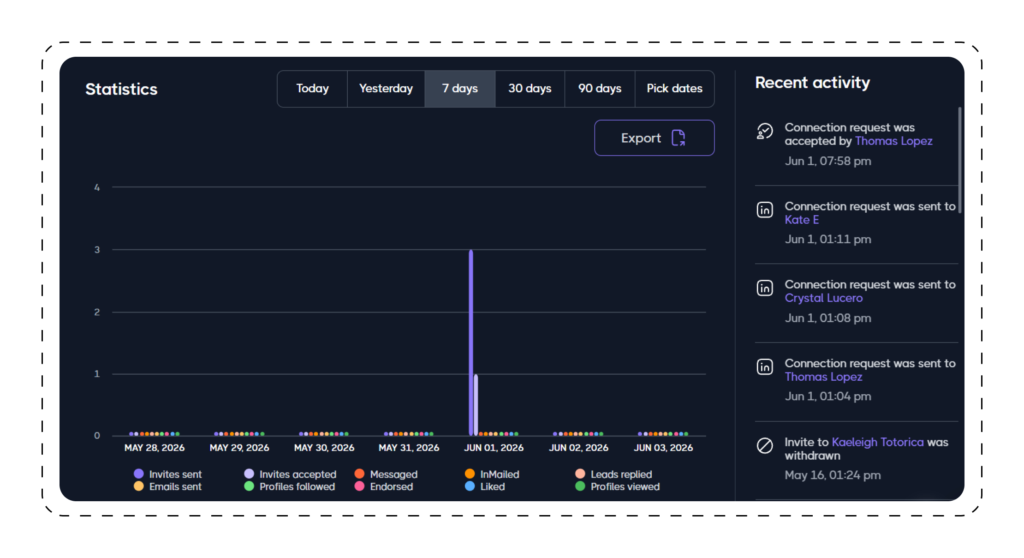This screenshot has height=558, width=1024.
Task: Open Crystal Lucero profile link
Action: [x=824, y=298]
